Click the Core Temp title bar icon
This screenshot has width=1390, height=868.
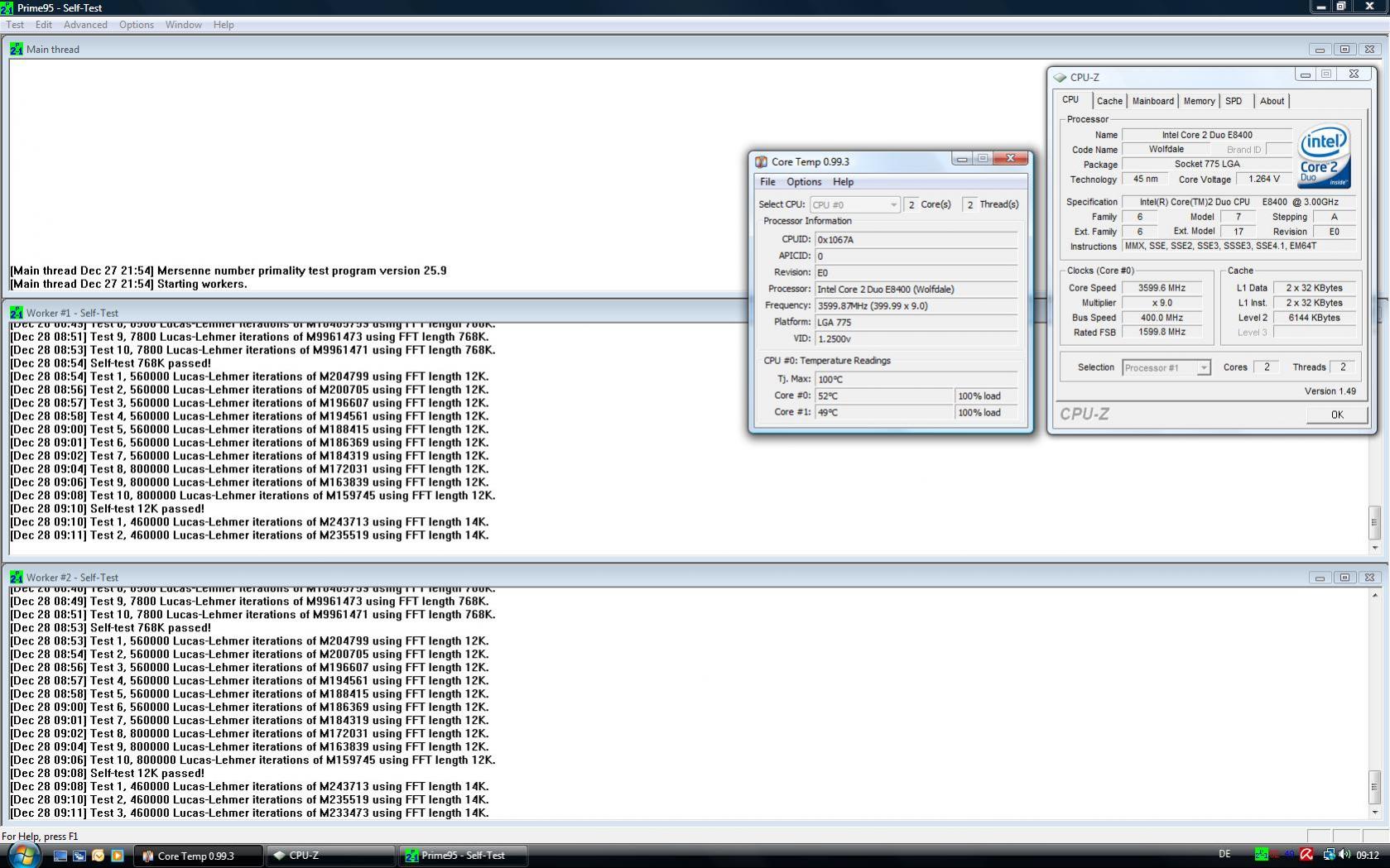761,161
